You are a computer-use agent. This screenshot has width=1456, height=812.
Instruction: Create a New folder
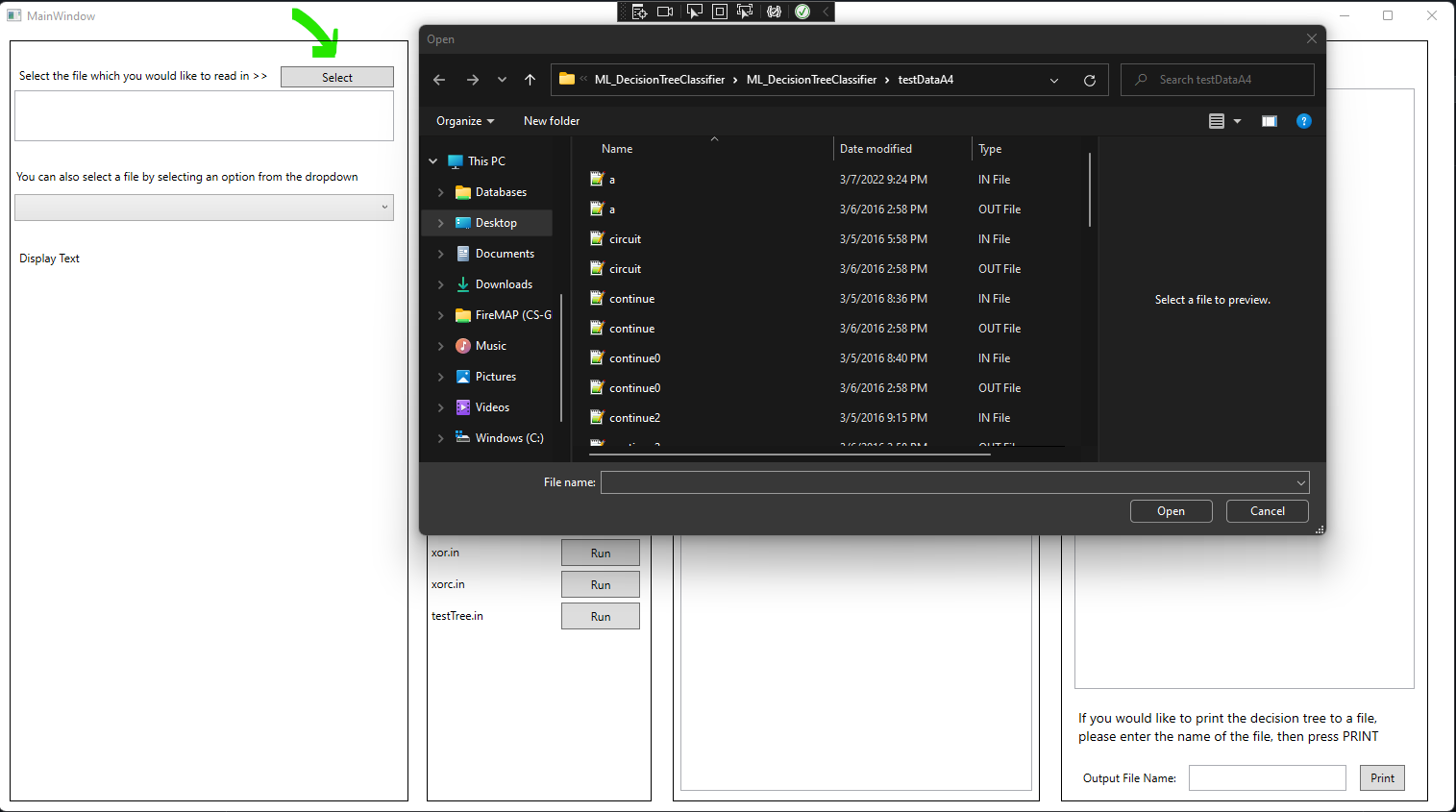pyautogui.click(x=552, y=121)
